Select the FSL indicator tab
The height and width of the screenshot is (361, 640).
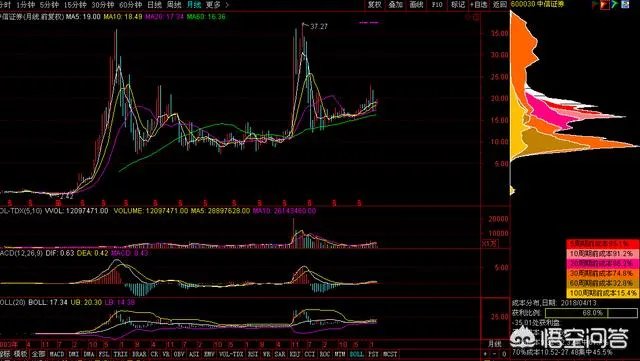104,354
